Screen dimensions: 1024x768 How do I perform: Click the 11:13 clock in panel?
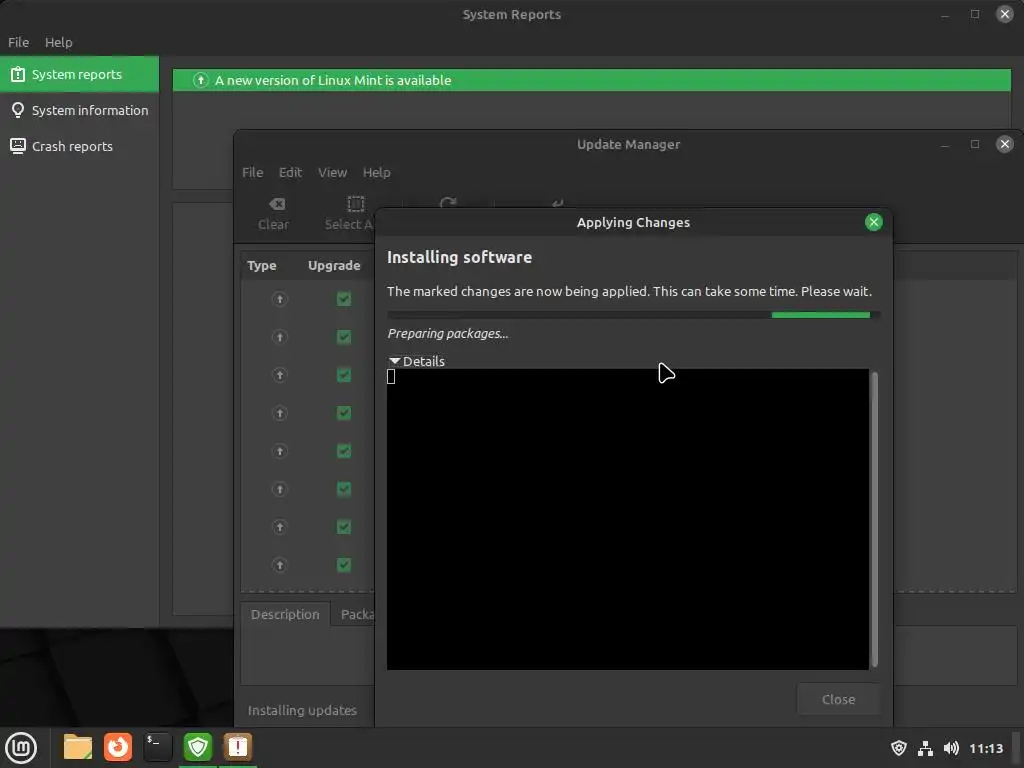pyautogui.click(x=985, y=748)
